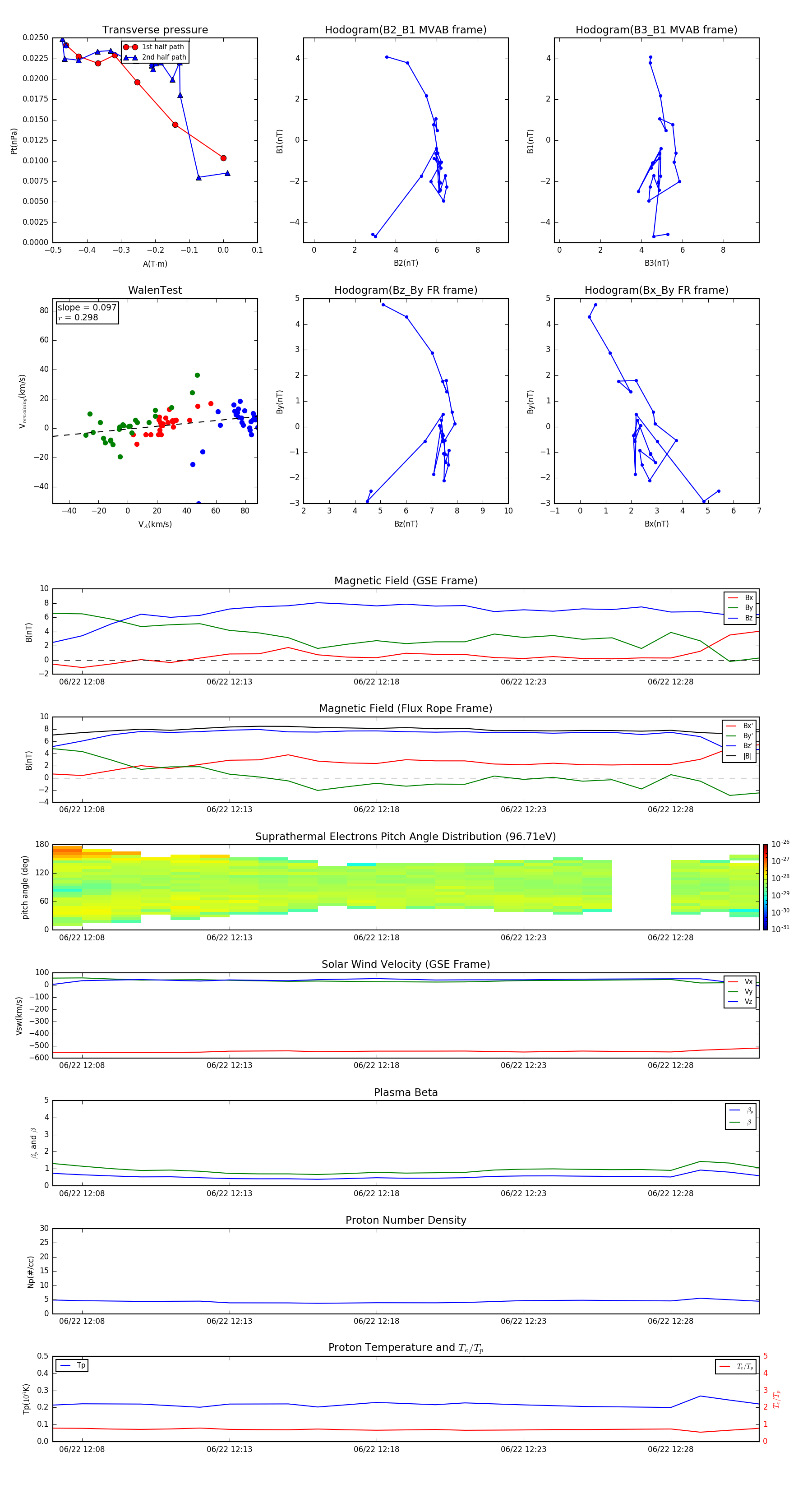
Task: Click the βp legend entry in Plasma Beta plot
Action: pos(741,1110)
